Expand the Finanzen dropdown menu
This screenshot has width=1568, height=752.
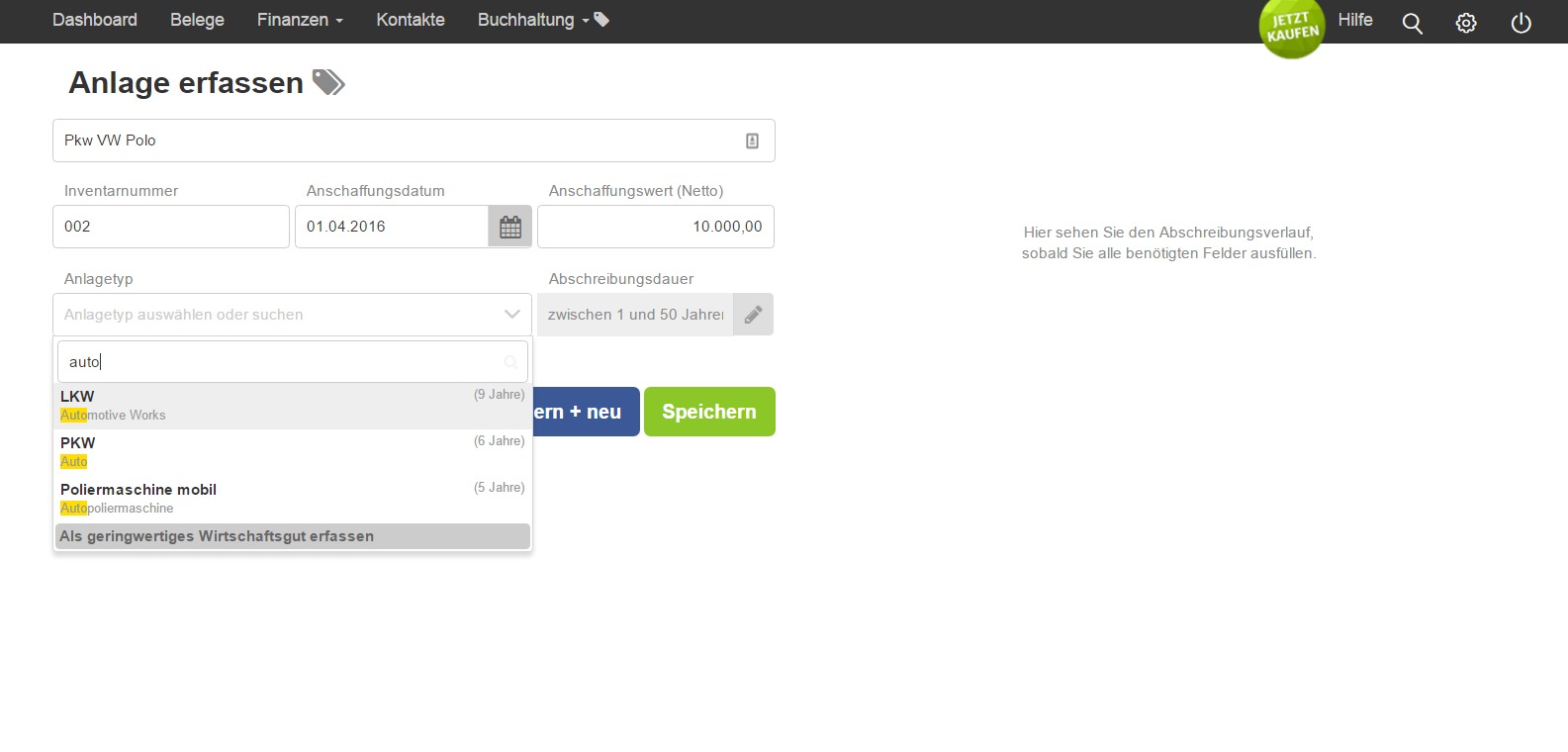pos(300,20)
